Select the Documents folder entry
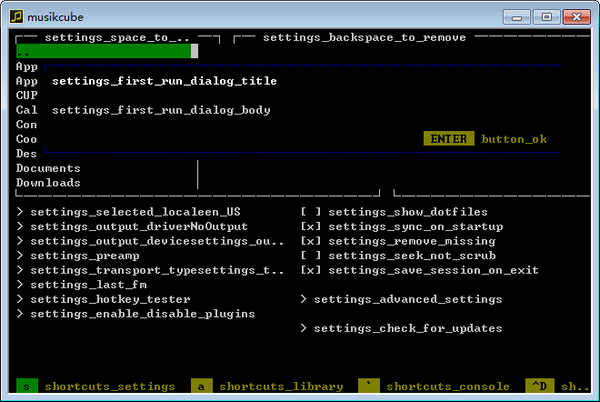This screenshot has width=600, height=402. coord(48,169)
